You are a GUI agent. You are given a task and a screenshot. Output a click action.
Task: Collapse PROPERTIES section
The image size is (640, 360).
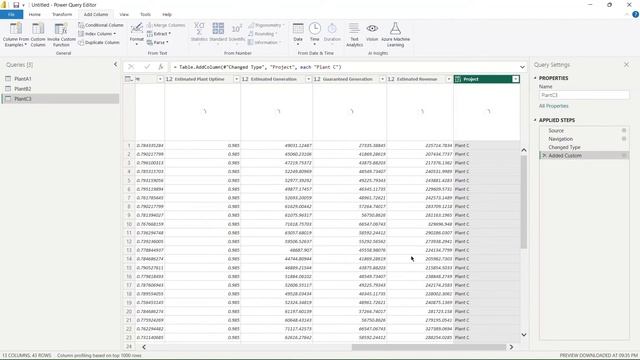click(535, 78)
